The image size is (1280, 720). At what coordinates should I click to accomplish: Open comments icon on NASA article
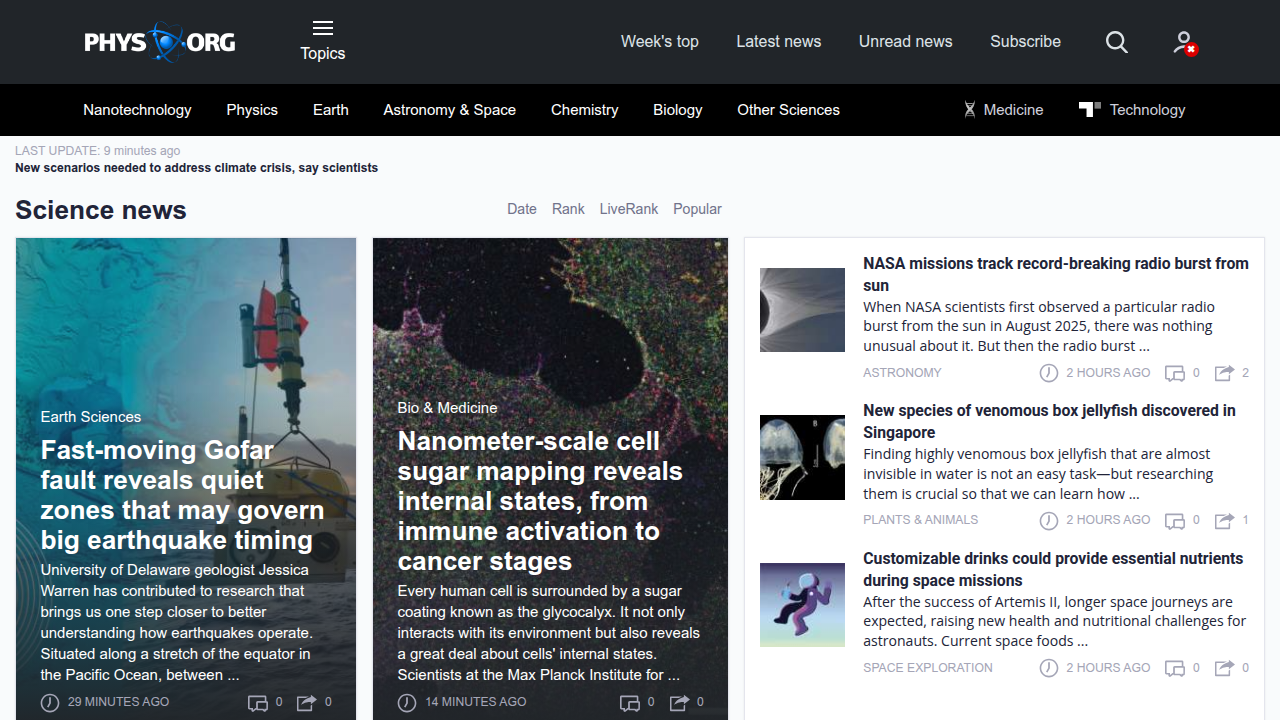(x=1175, y=373)
